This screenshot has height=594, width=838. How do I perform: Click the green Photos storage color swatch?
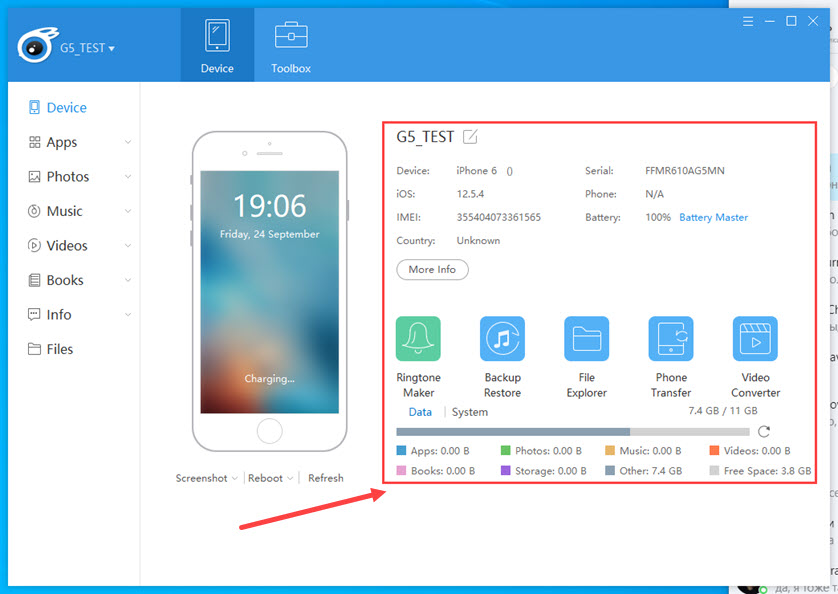506,450
